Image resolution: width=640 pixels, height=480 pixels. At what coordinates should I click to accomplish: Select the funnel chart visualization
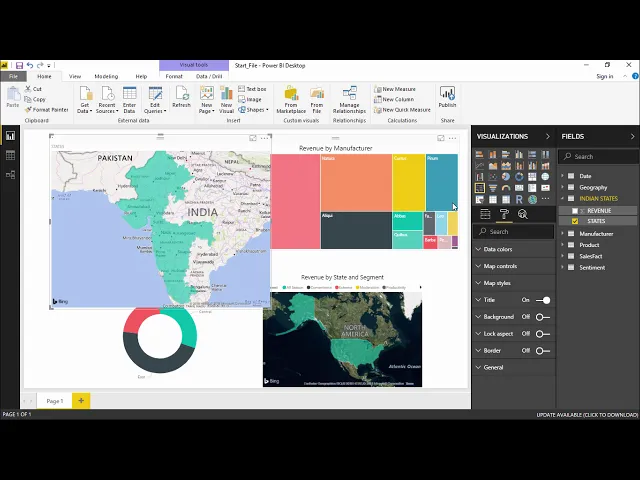coord(493,188)
